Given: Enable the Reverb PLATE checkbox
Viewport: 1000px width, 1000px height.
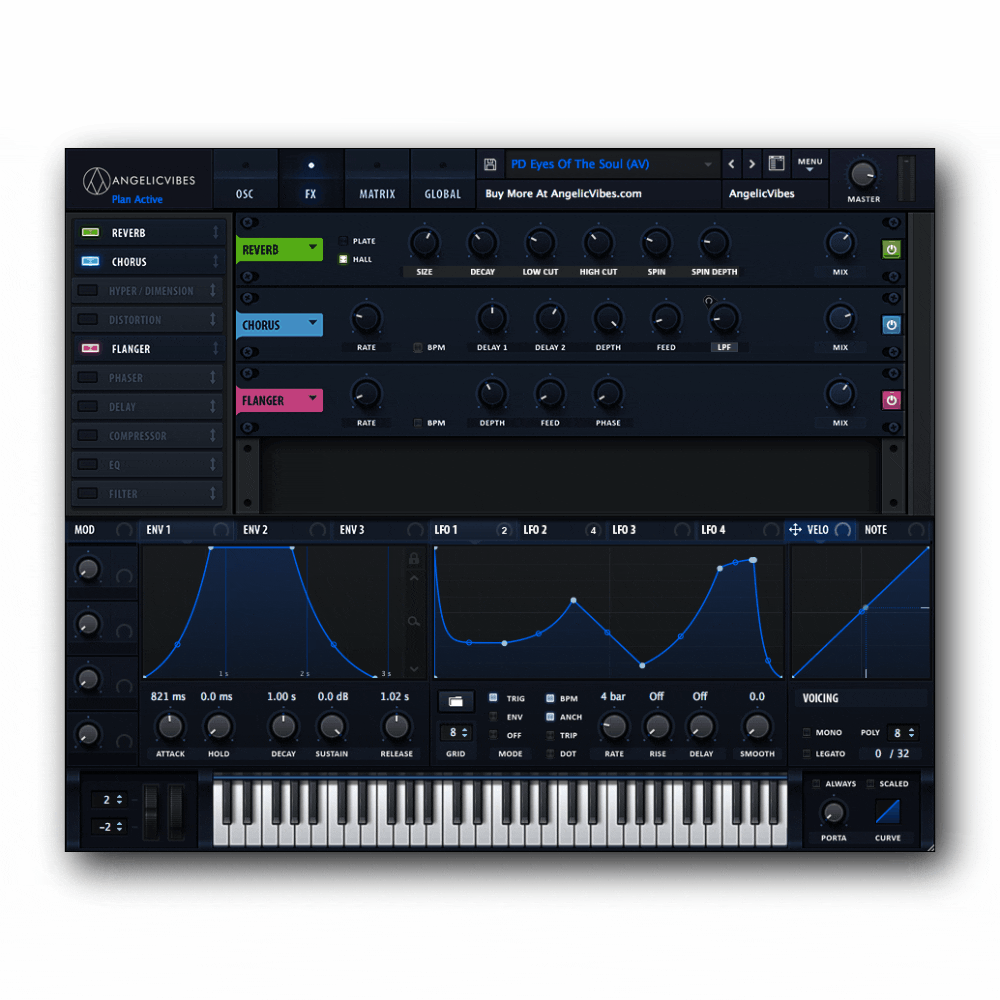Looking at the screenshot, I should click(343, 241).
